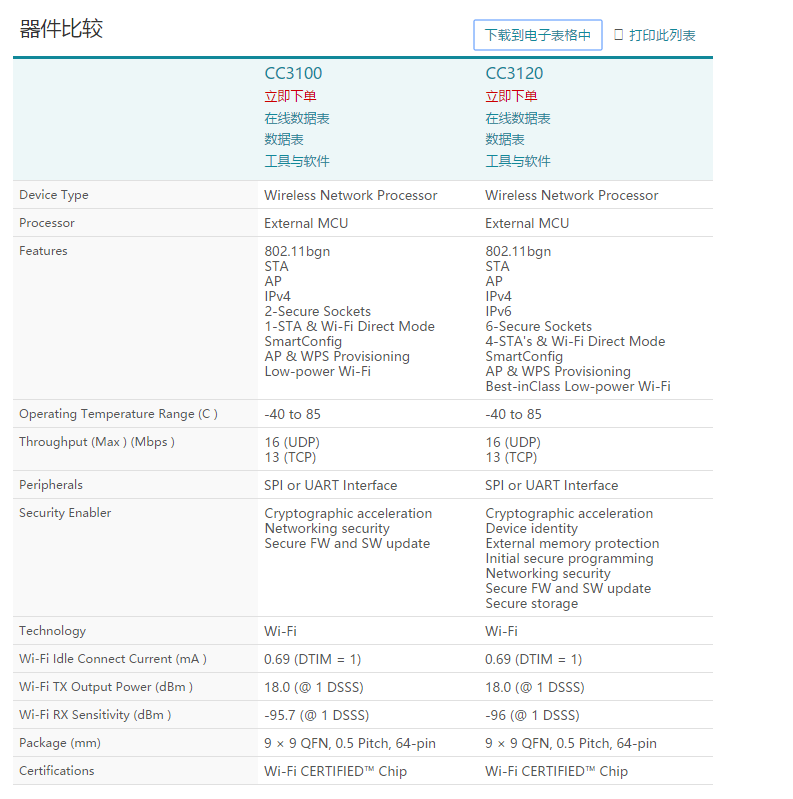Open the 打印此列表 link

click(662, 35)
